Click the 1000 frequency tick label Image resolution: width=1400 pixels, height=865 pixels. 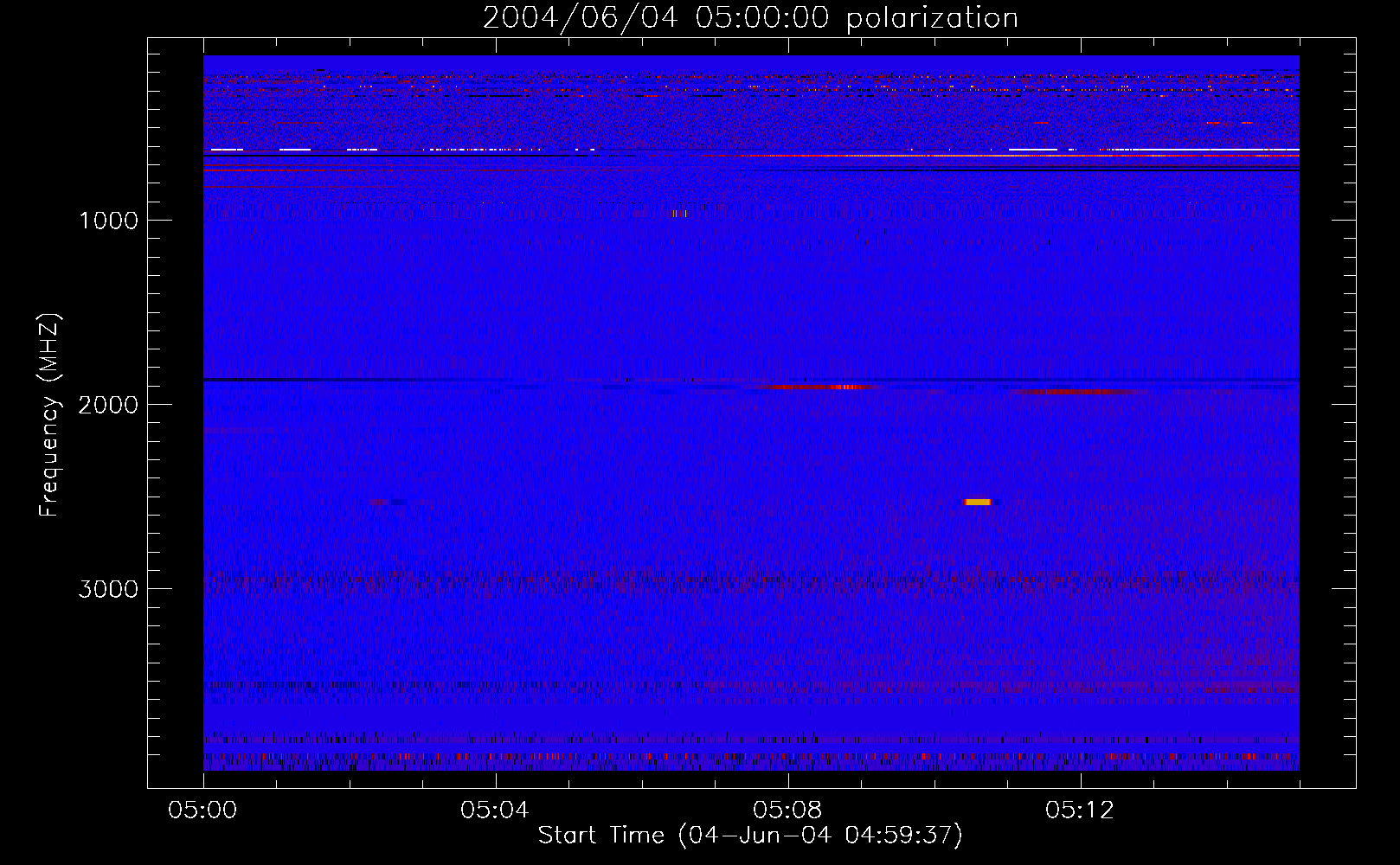[x=109, y=221]
